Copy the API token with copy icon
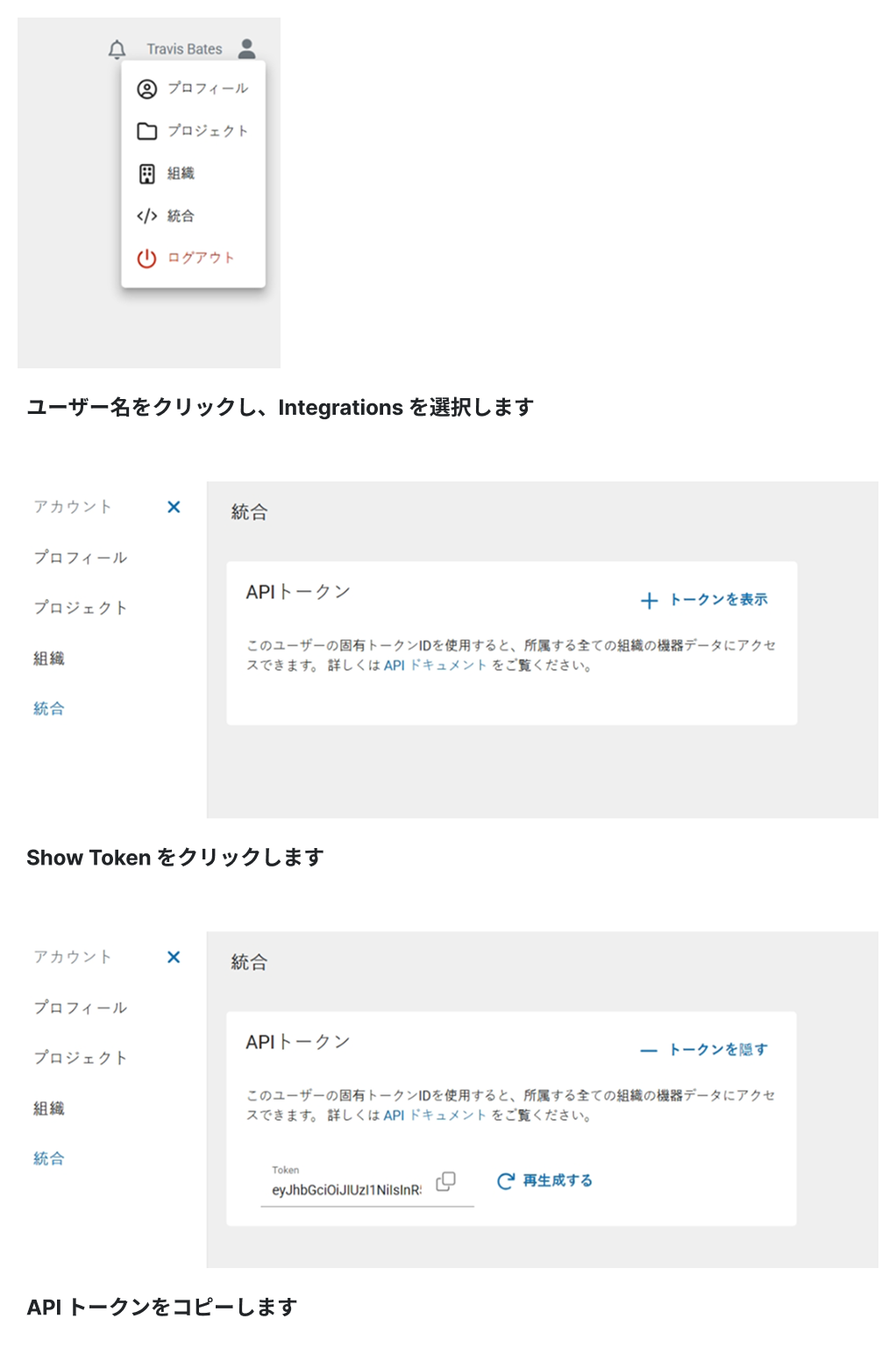Viewport: 896px width, 1347px height. coord(445,1181)
